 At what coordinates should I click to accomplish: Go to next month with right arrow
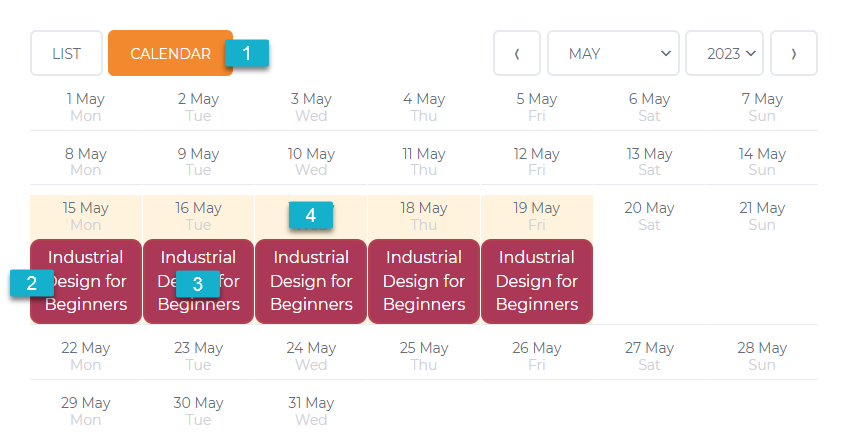(794, 53)
